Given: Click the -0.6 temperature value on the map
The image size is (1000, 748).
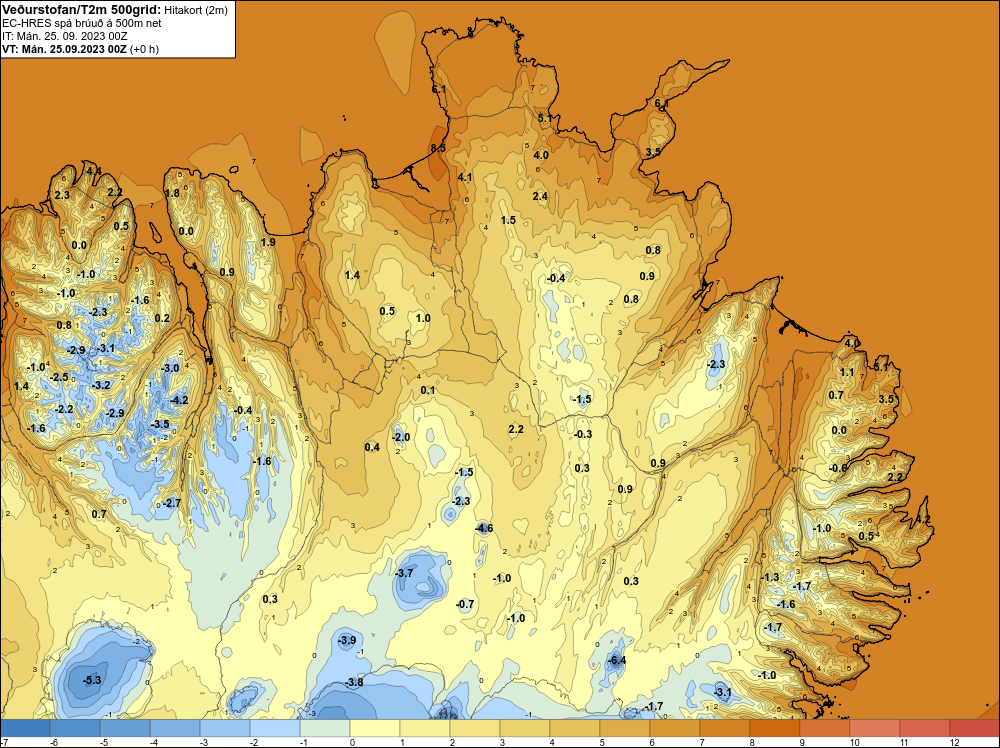Looking at the screenshot, I should coord(838,468).
